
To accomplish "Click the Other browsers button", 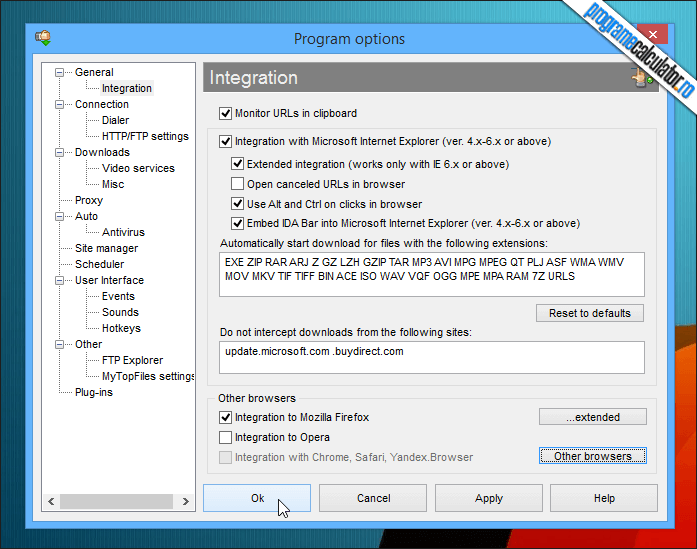I will click(593, 456).
